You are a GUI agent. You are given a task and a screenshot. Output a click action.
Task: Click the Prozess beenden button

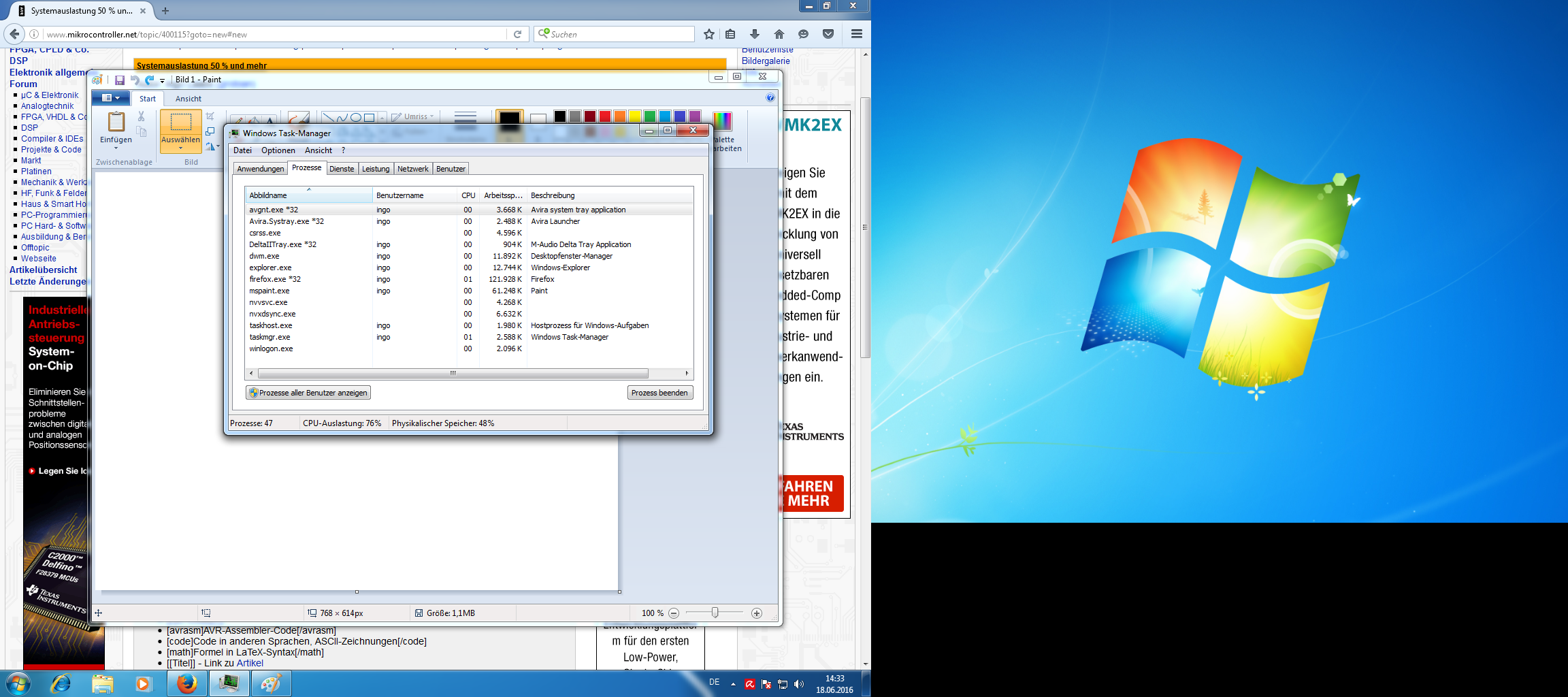(x=659, y=393)
